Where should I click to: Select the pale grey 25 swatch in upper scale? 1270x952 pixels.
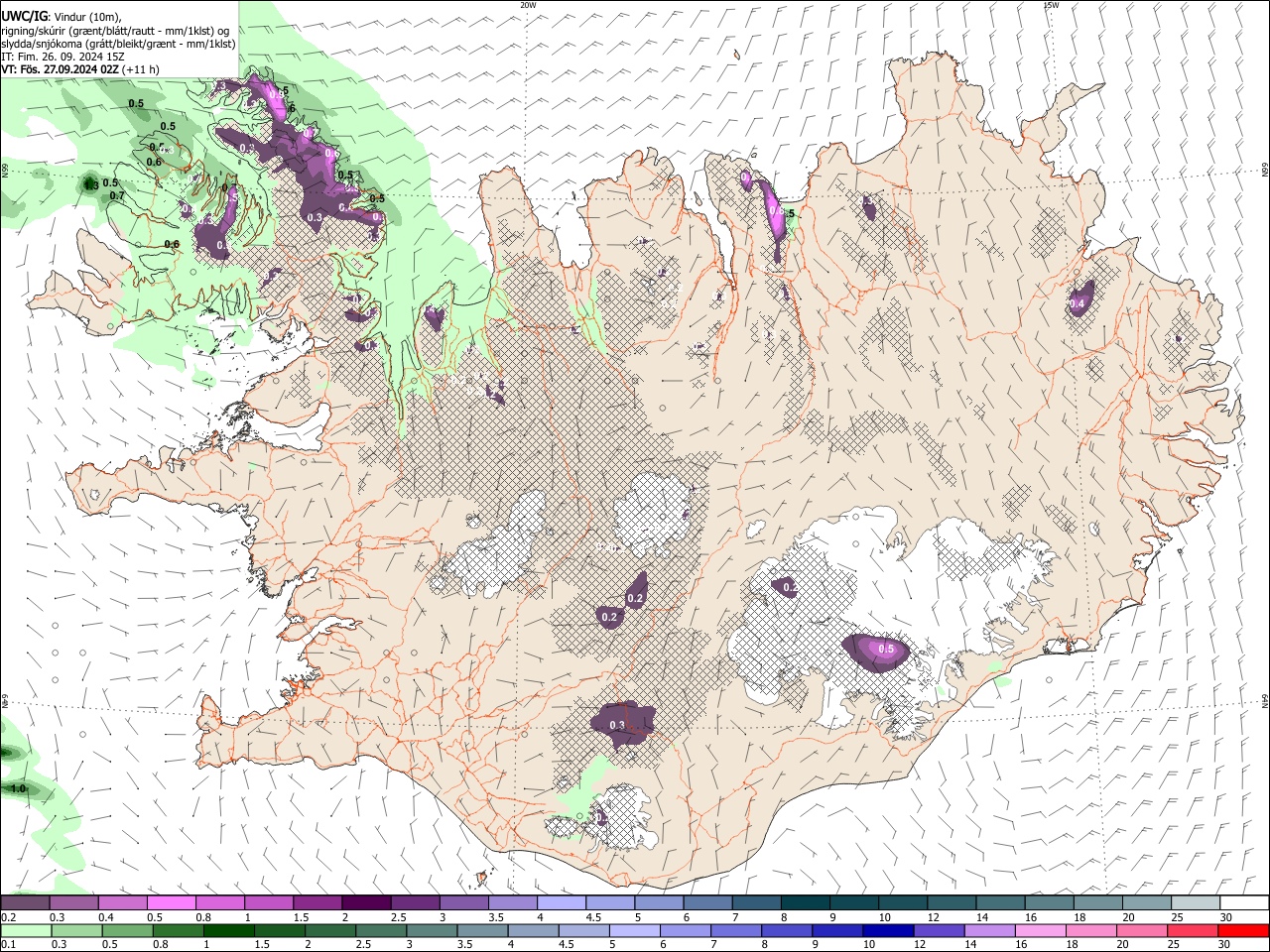[x=1195, y=902]
